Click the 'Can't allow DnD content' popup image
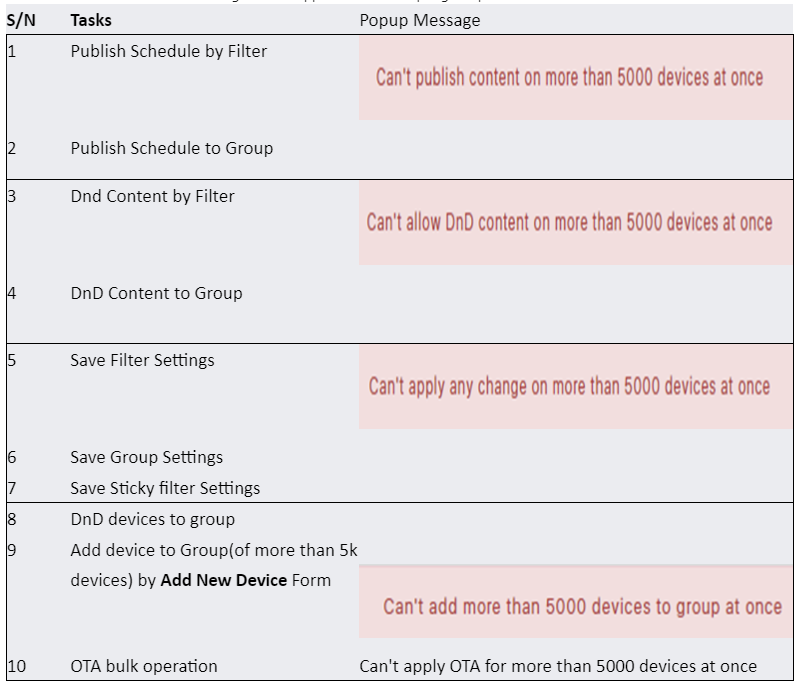Image resolution: width=800 pixels, height=687 pixels. tap(576, 223)
